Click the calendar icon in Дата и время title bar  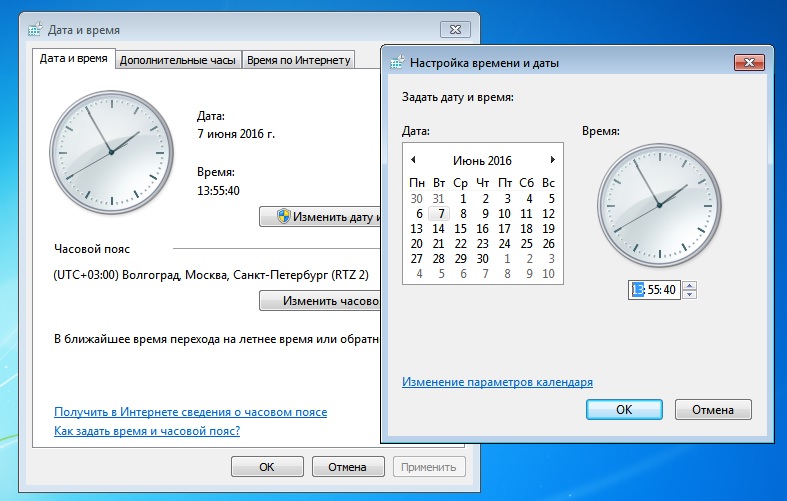point(35,30)
